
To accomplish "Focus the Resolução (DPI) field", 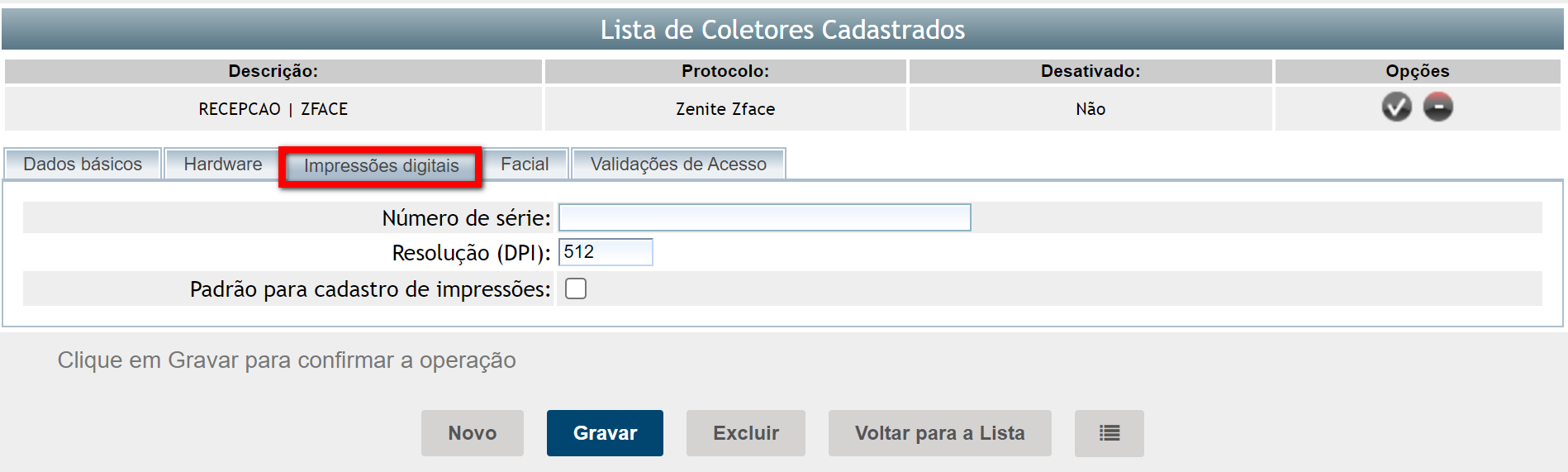I will click(x=606, y=252).
